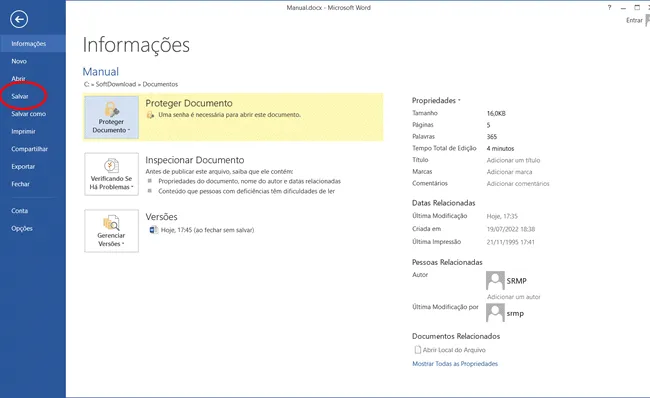This screenshot has height=398, width=650.
Task: Click the Informações page heading
Action: click(x=136, y=45)
